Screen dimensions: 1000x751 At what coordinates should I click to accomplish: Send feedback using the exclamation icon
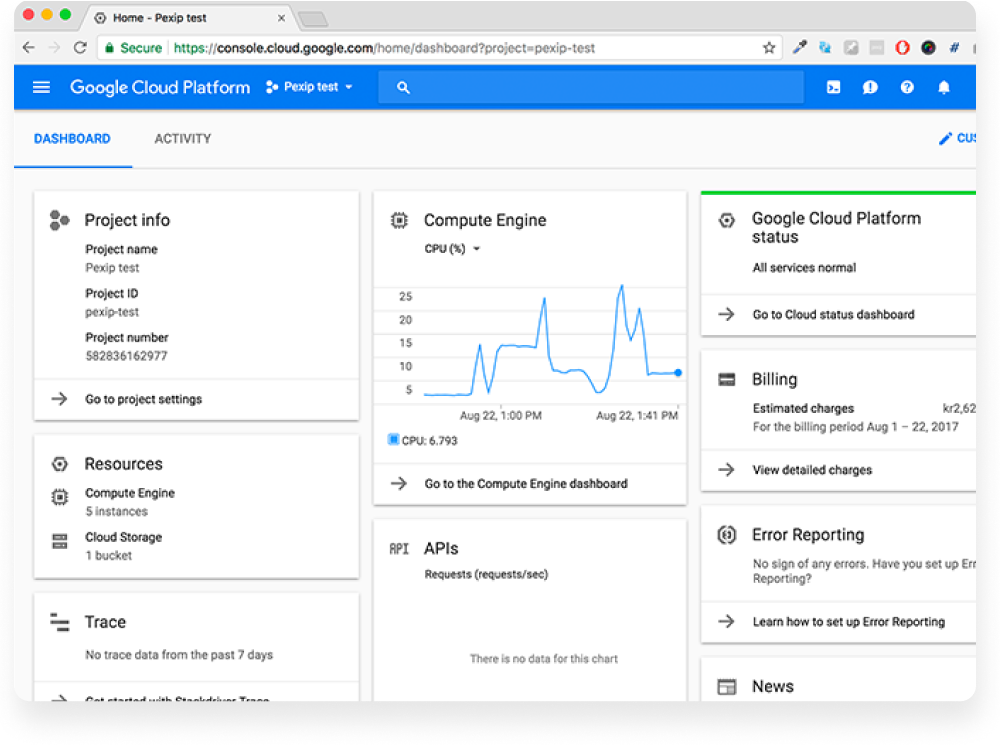click(x=870, y=87)
